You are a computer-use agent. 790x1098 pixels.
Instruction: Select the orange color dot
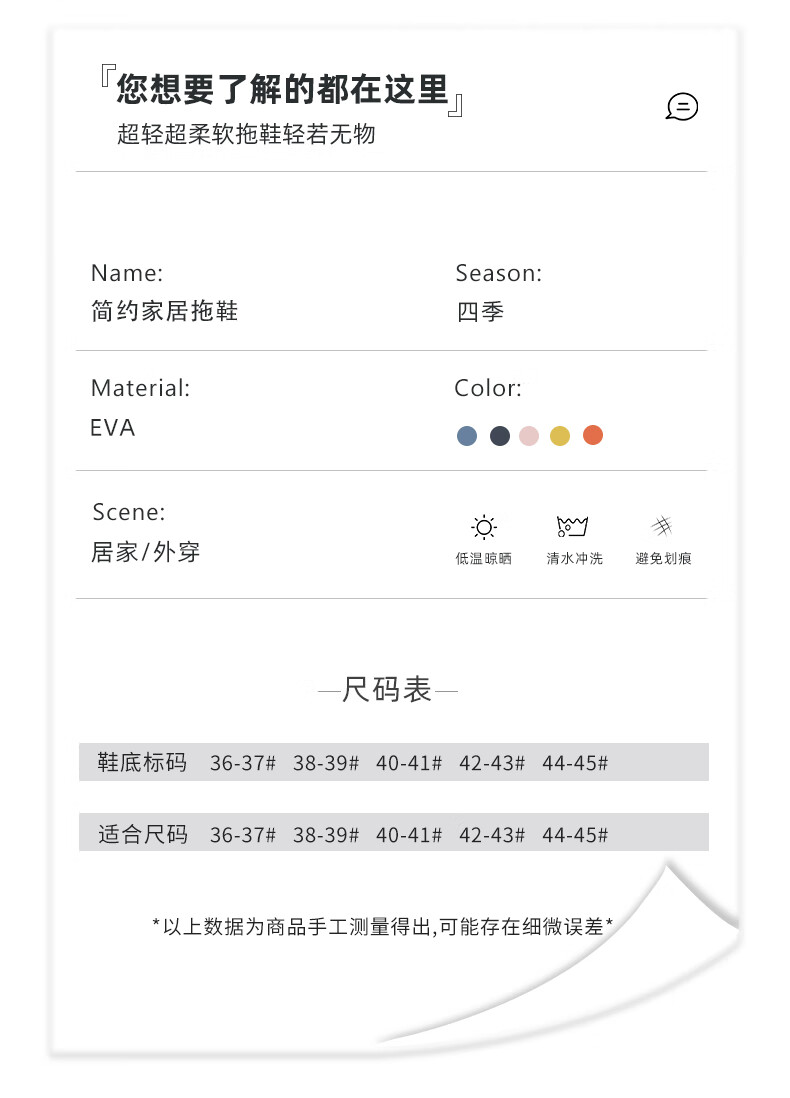pyautogui.click(x=592, y=435)
